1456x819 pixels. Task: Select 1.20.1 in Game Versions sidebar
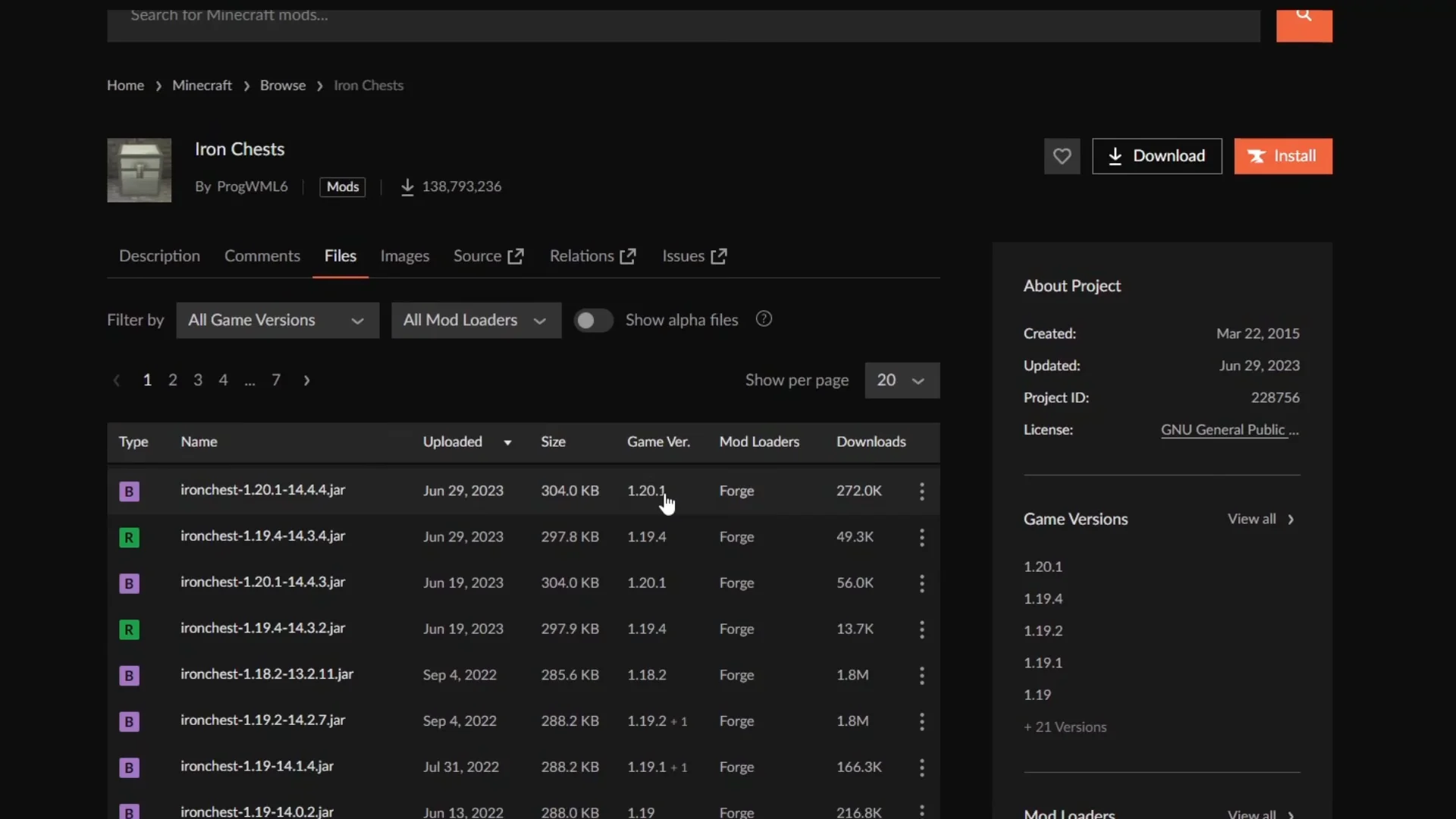coord(1043,566)
